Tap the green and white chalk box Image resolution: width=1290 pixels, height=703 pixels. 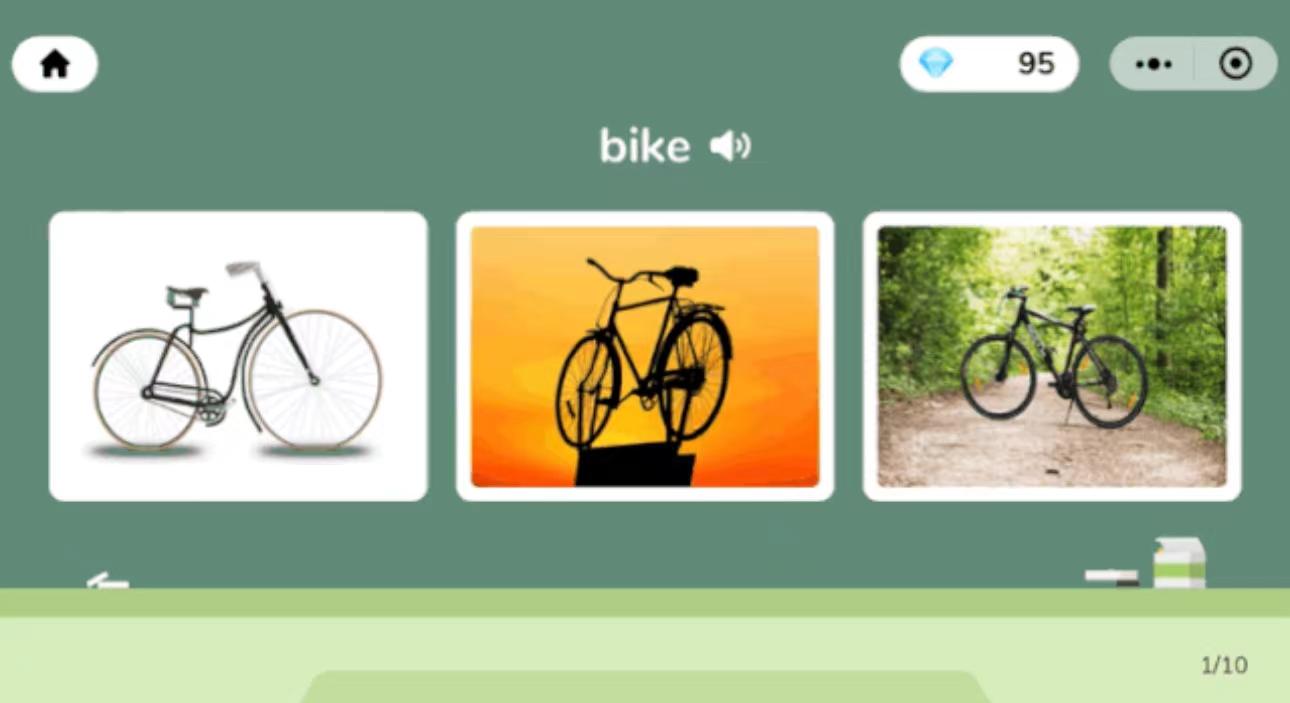pos(1180,563)
